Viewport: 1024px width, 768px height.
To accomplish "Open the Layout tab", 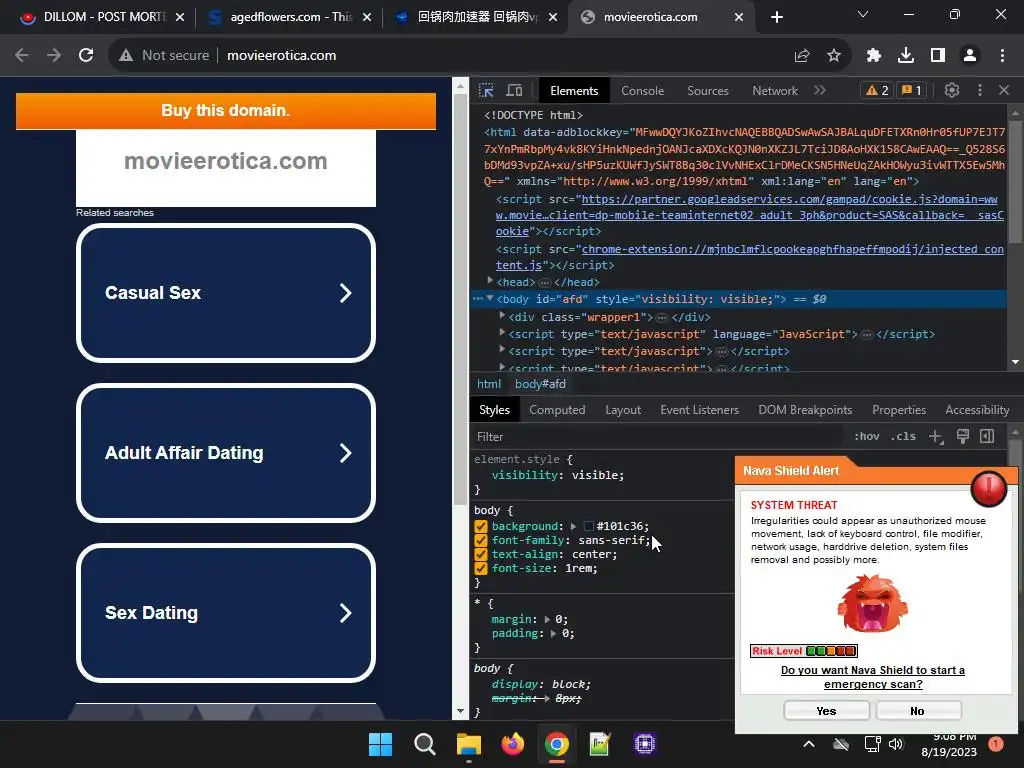I will pyautogui.click(x=623, y=410).
